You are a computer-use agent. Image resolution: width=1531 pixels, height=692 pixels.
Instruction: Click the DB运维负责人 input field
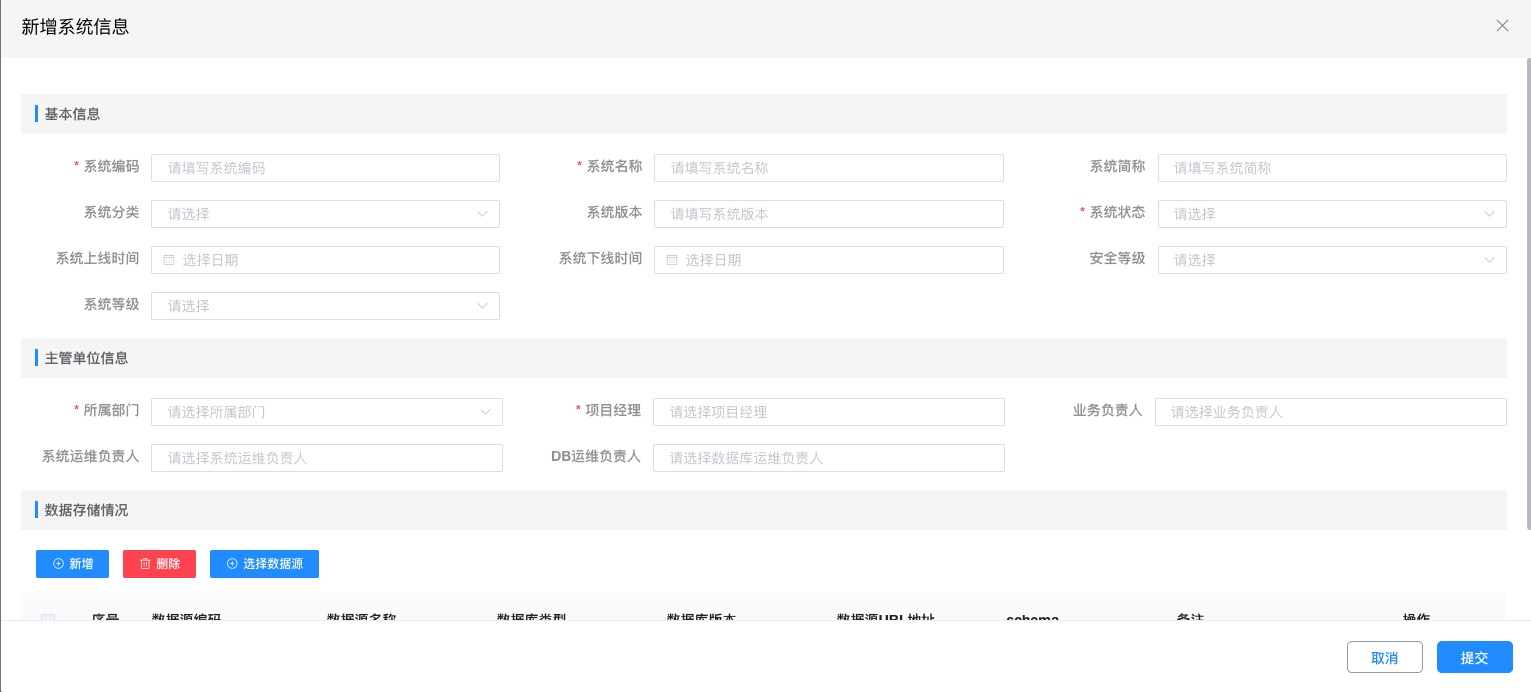click(828, 458)
